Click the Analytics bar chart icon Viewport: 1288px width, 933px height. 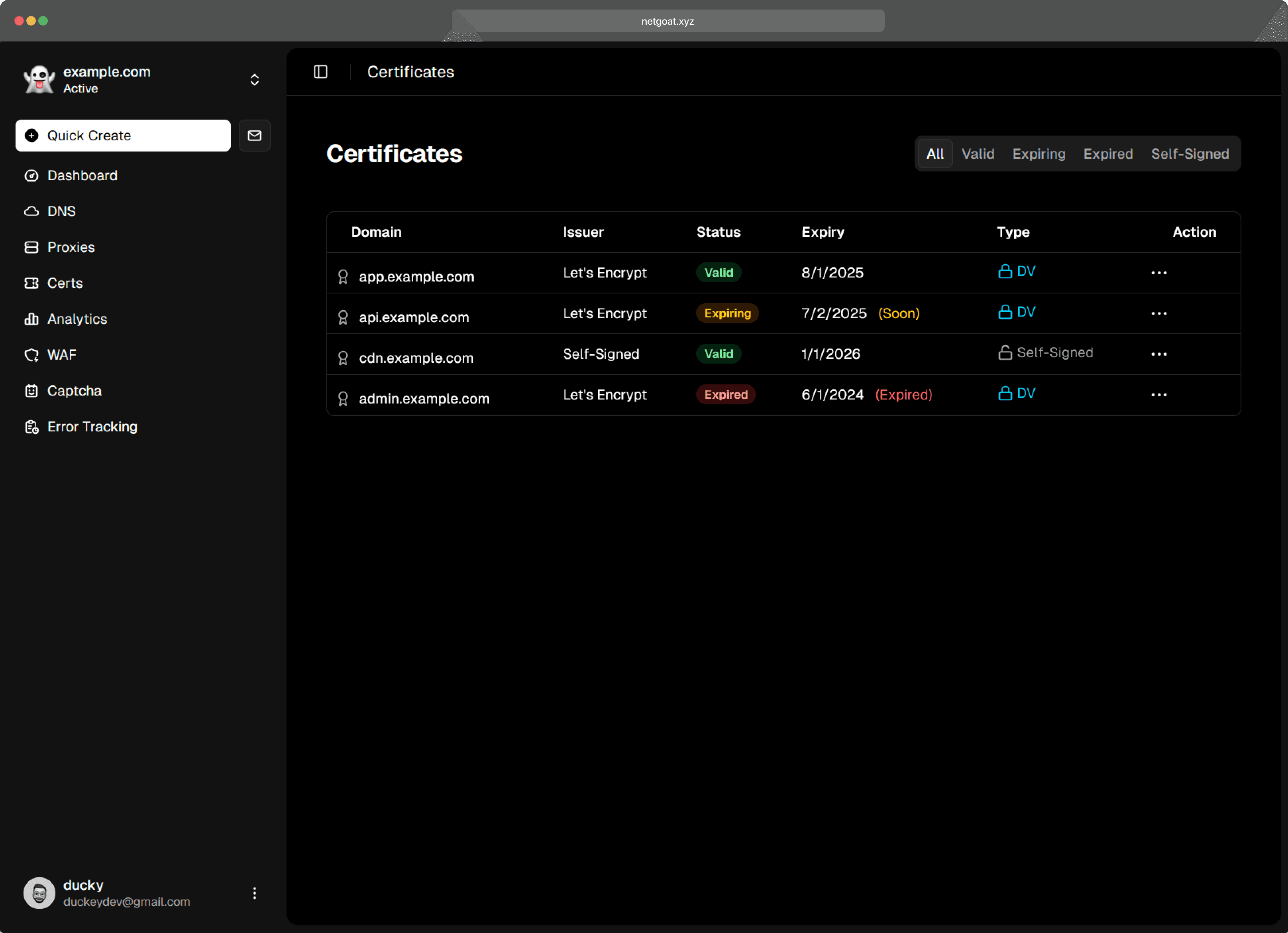tap(32, 319)
